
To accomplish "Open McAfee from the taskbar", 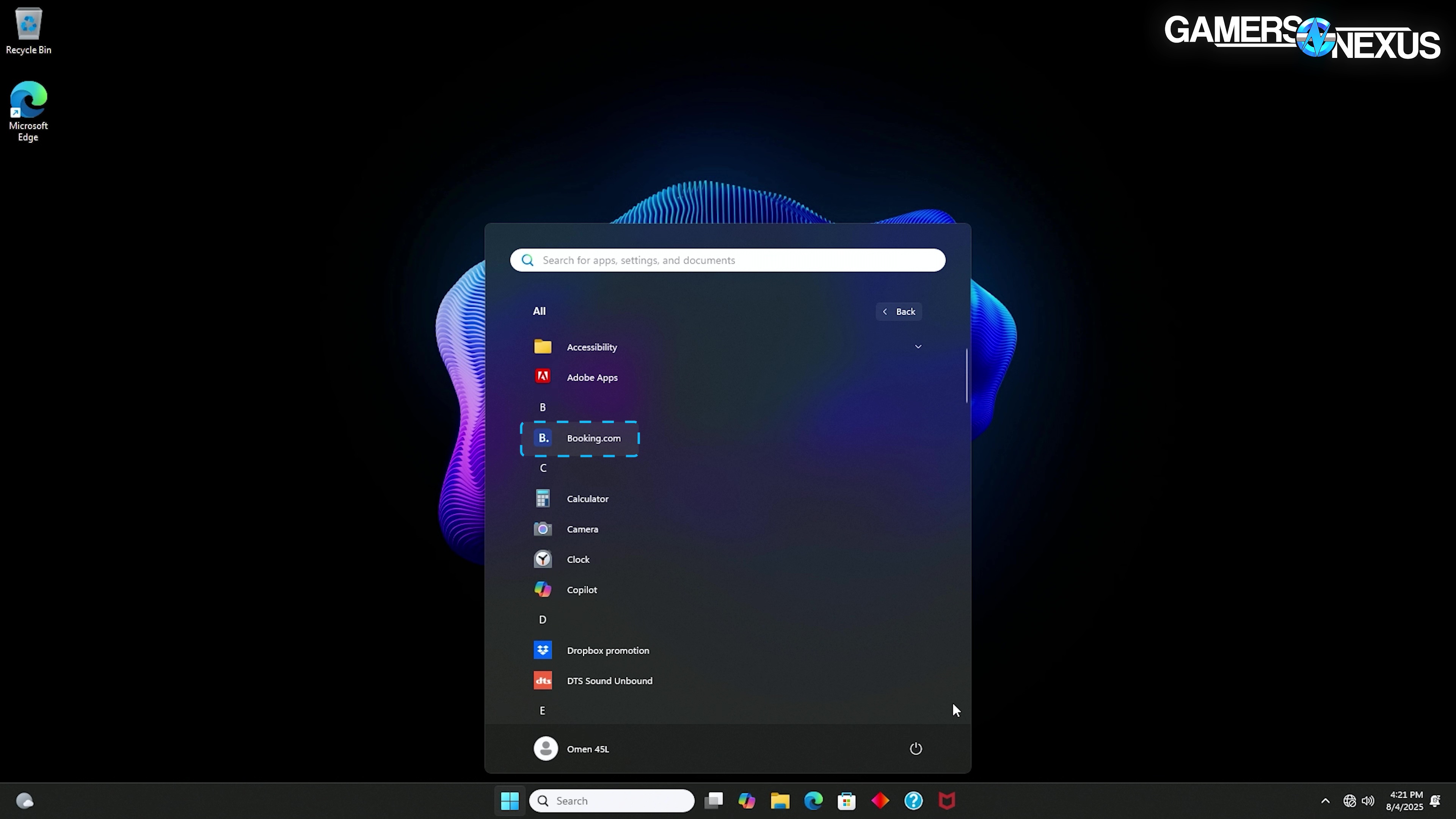I will click(x=947, y=801).
